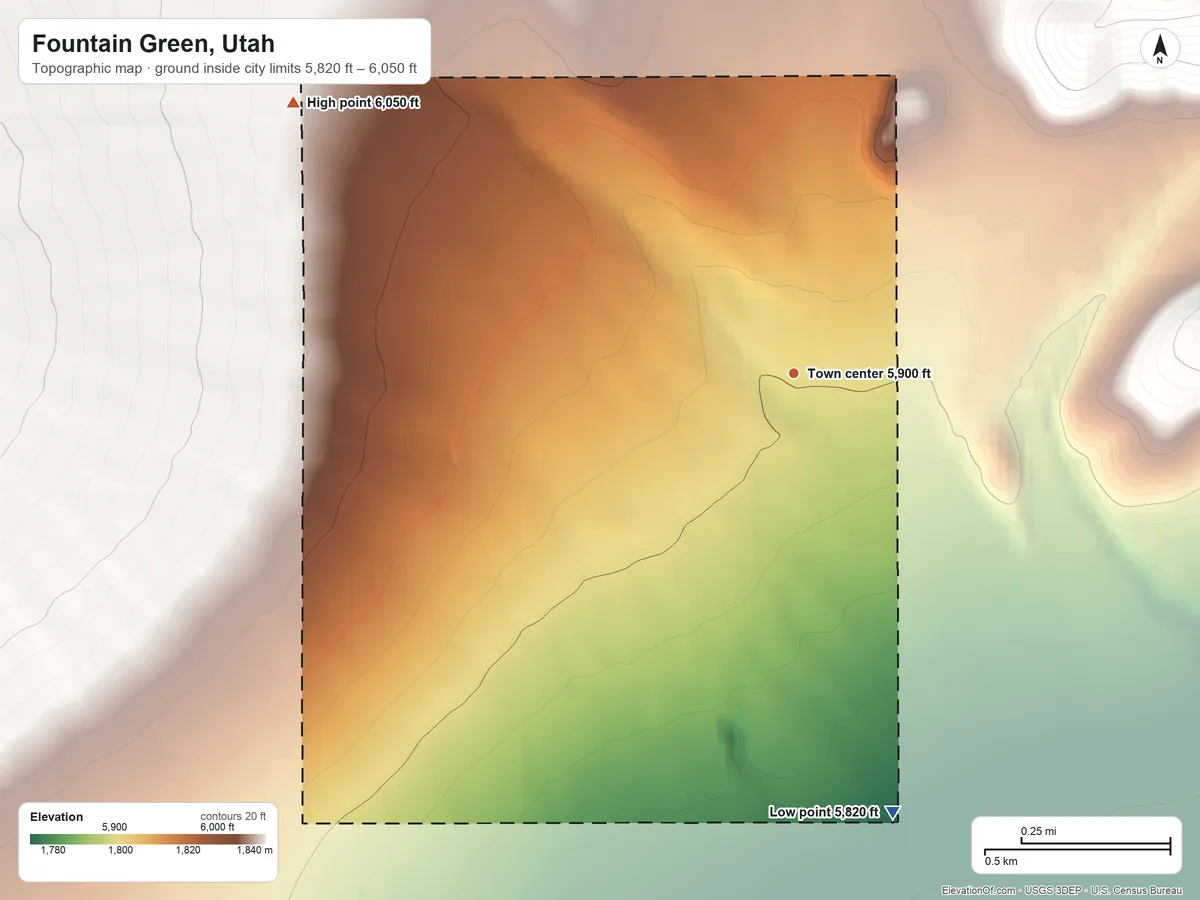Click the topographic map subtitle text
Screen dimensions: 1200x900
224,71
